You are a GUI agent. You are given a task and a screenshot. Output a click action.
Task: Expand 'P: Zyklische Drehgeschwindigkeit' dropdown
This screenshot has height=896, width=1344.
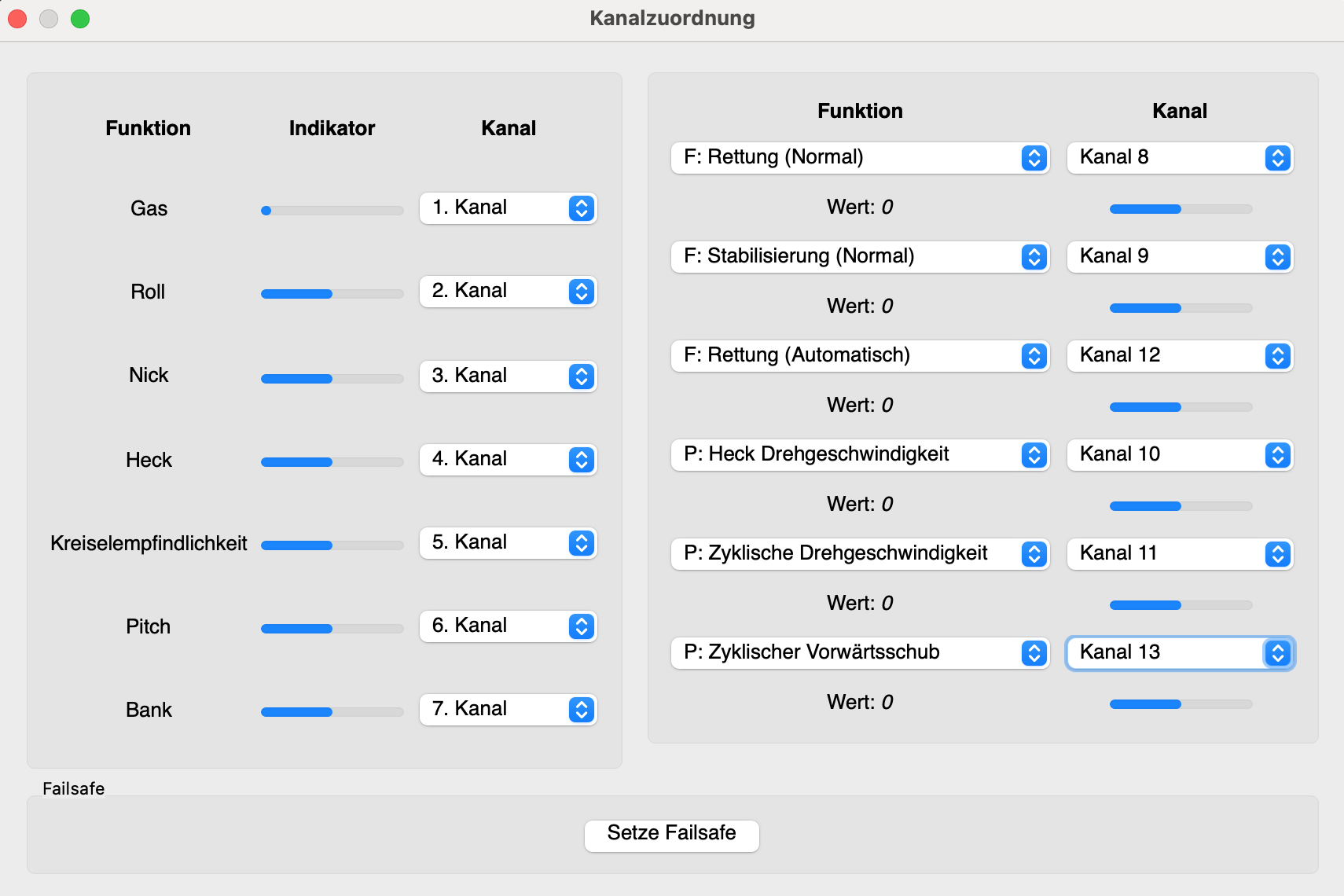[860, 554]
